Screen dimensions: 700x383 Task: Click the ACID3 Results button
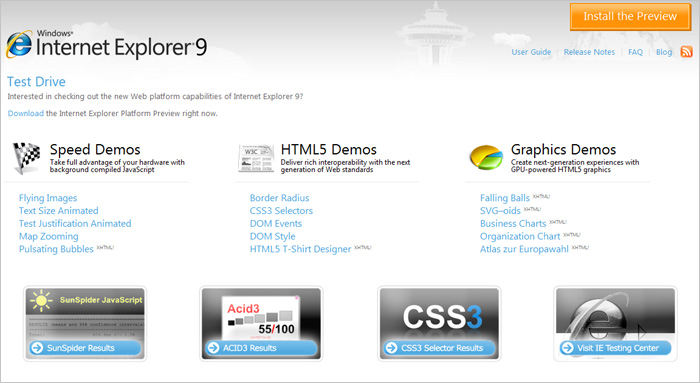[x=261, y=348]
